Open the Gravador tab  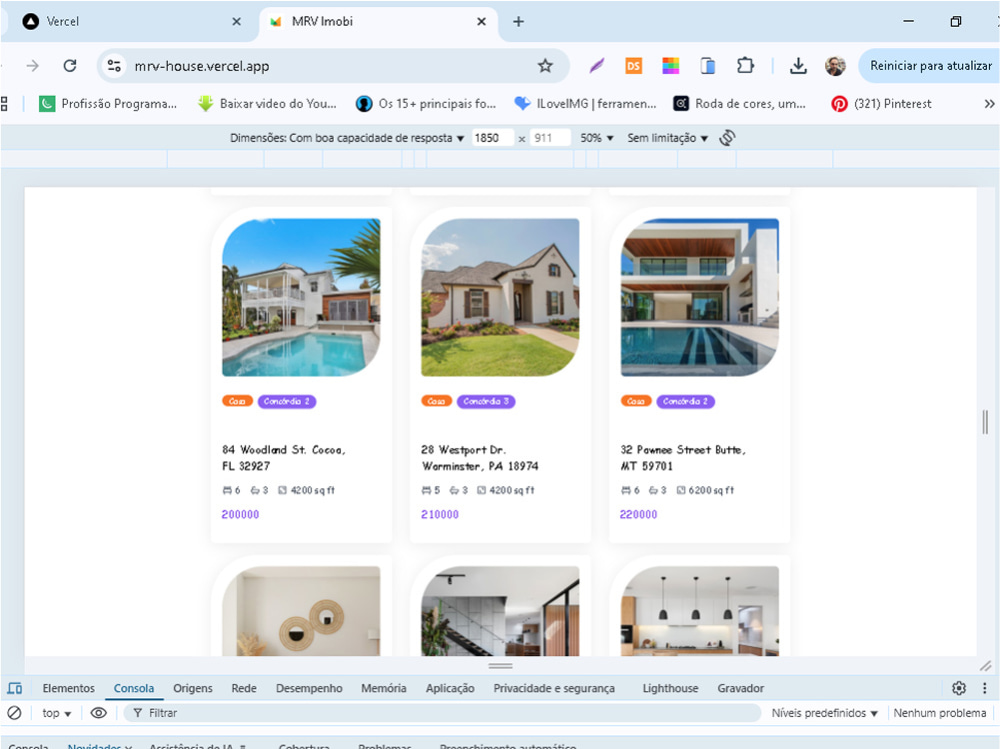[x=740, y=688]
